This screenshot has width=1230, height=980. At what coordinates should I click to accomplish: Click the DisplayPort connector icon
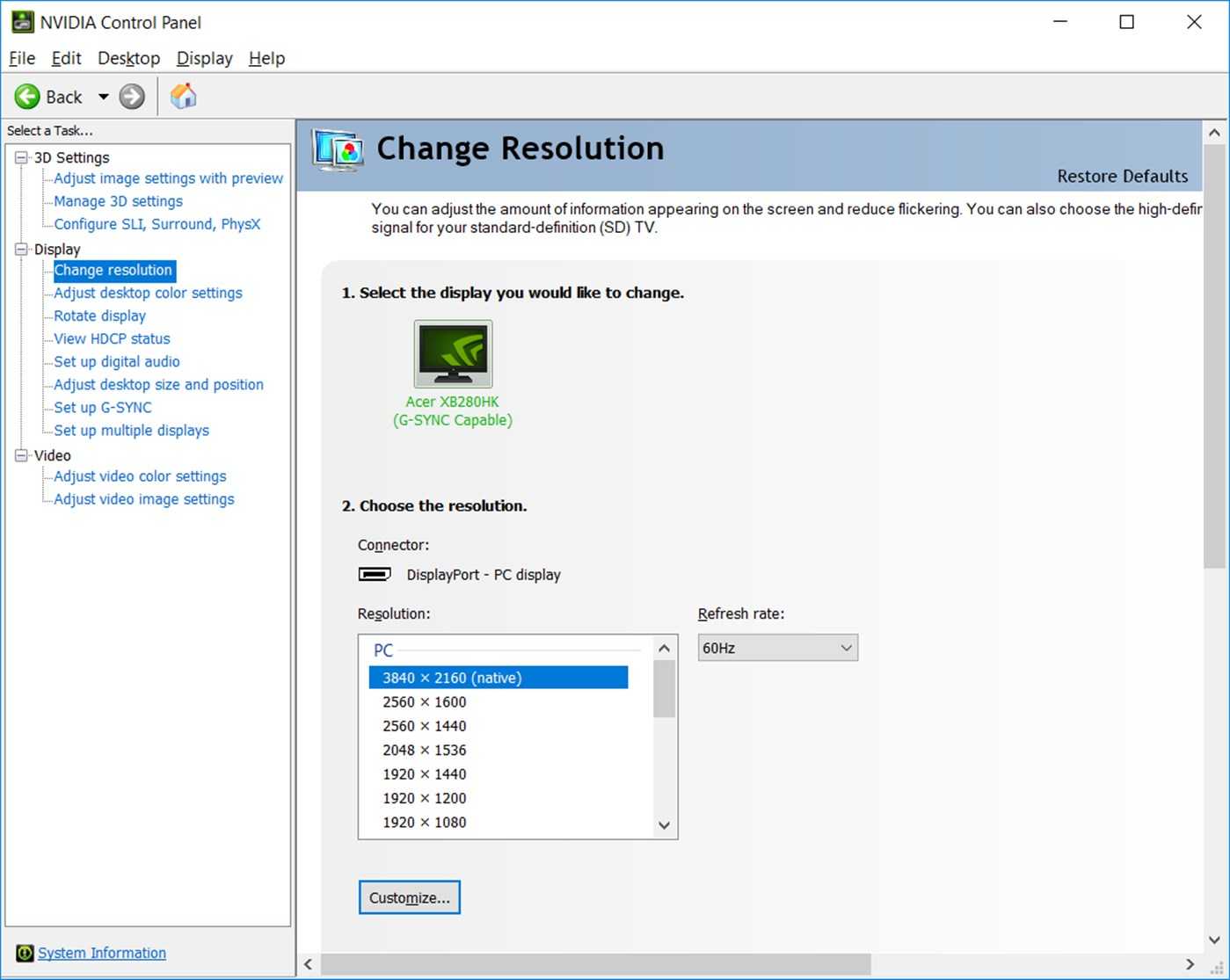click(x=374, y=574)
